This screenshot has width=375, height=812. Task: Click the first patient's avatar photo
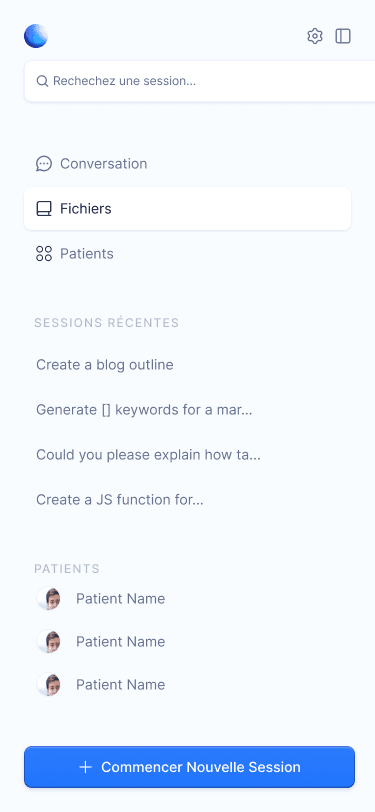pos(49,599)
